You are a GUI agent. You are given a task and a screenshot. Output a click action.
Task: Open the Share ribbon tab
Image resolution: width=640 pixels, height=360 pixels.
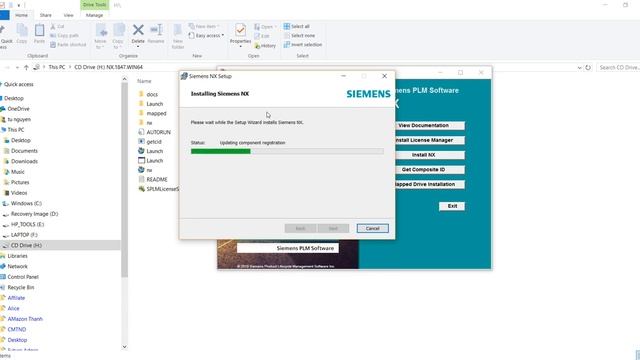tap(45, 15)
